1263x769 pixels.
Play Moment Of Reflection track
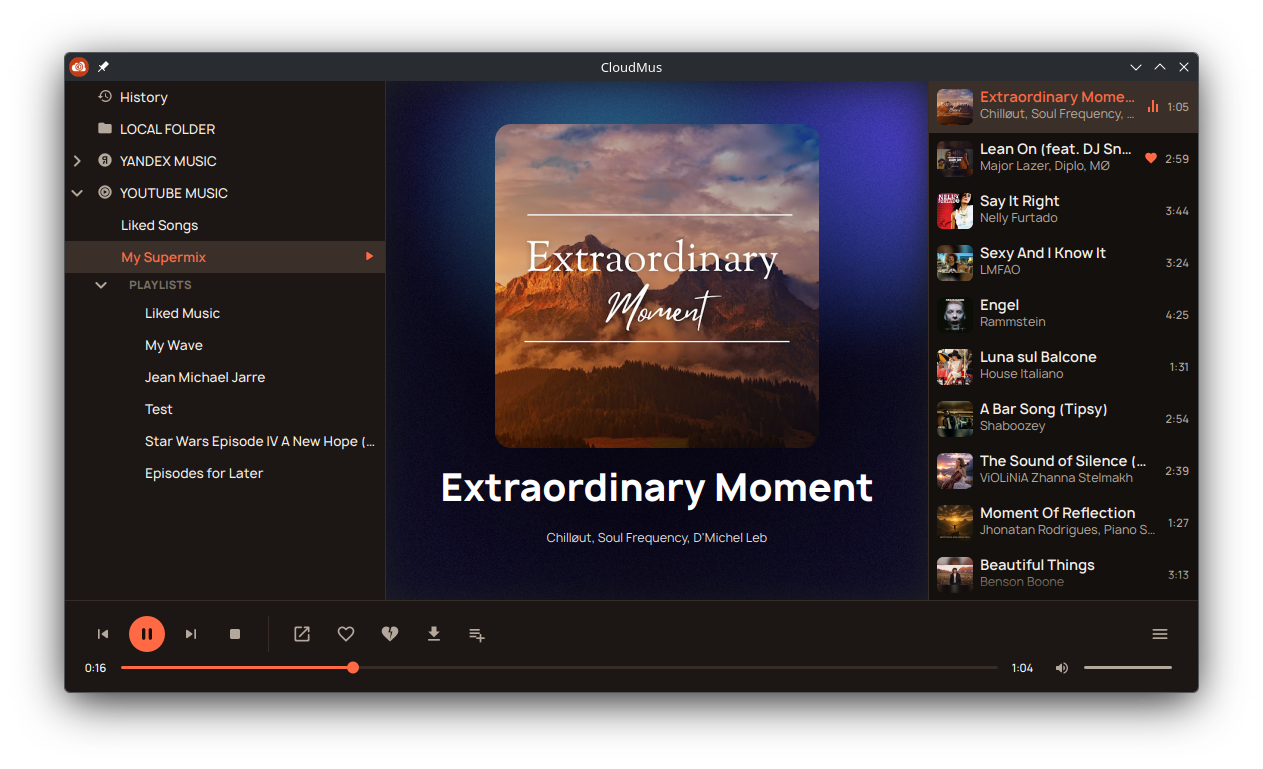(1063, 522)
